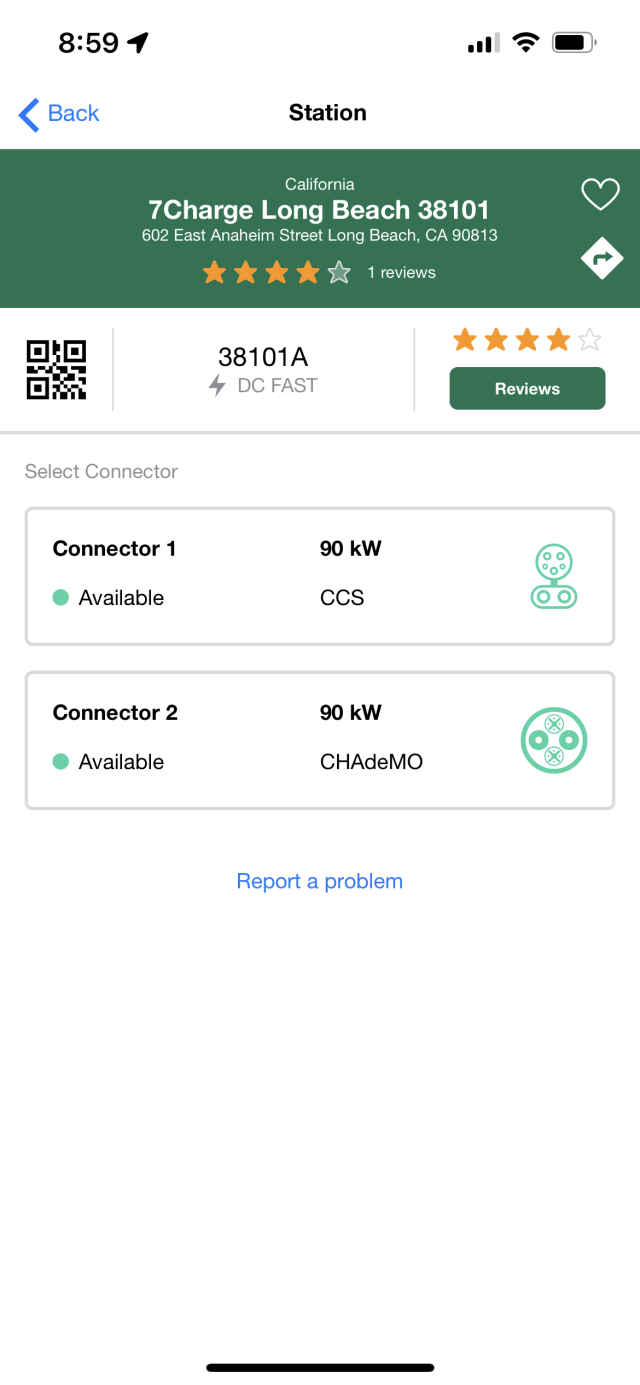Go Back to the previous screen

click(58, 114)
